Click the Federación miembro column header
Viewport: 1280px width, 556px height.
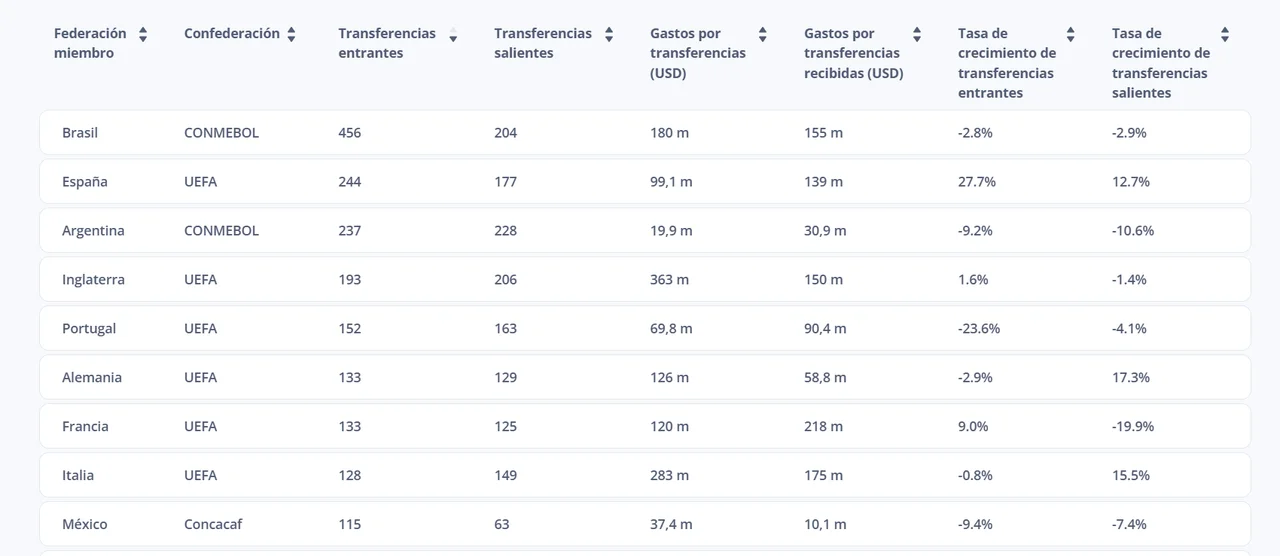90,43
